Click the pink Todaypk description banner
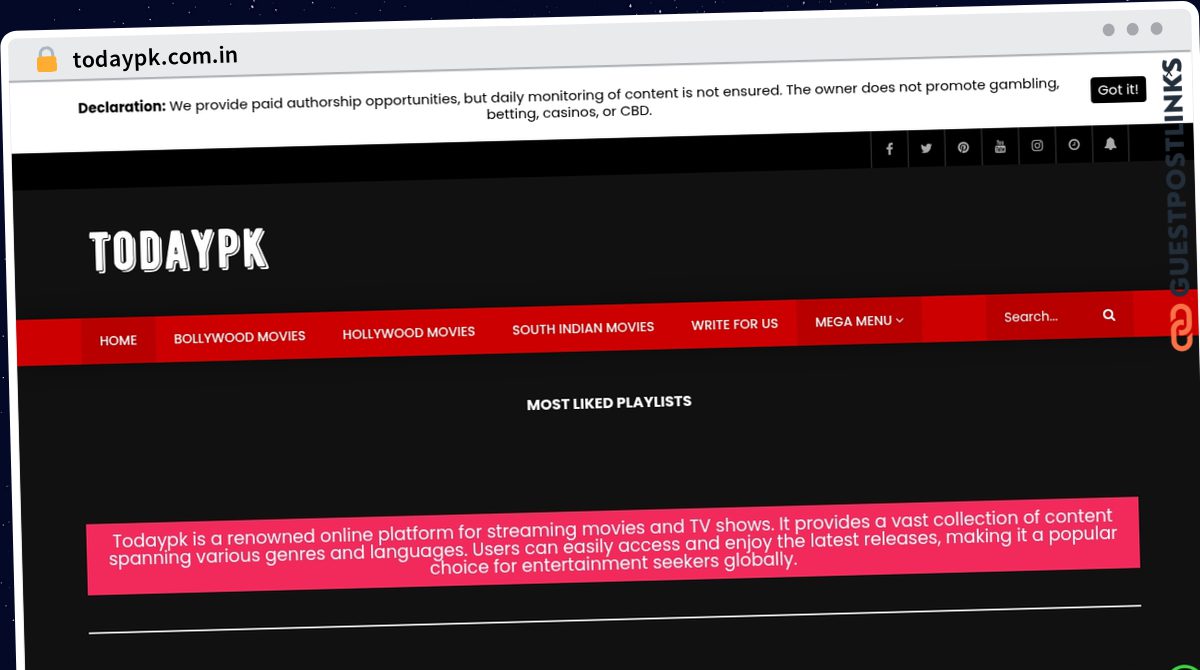Image resolution: width=1200 pixels, height=670 pixels. coord(613,545)
